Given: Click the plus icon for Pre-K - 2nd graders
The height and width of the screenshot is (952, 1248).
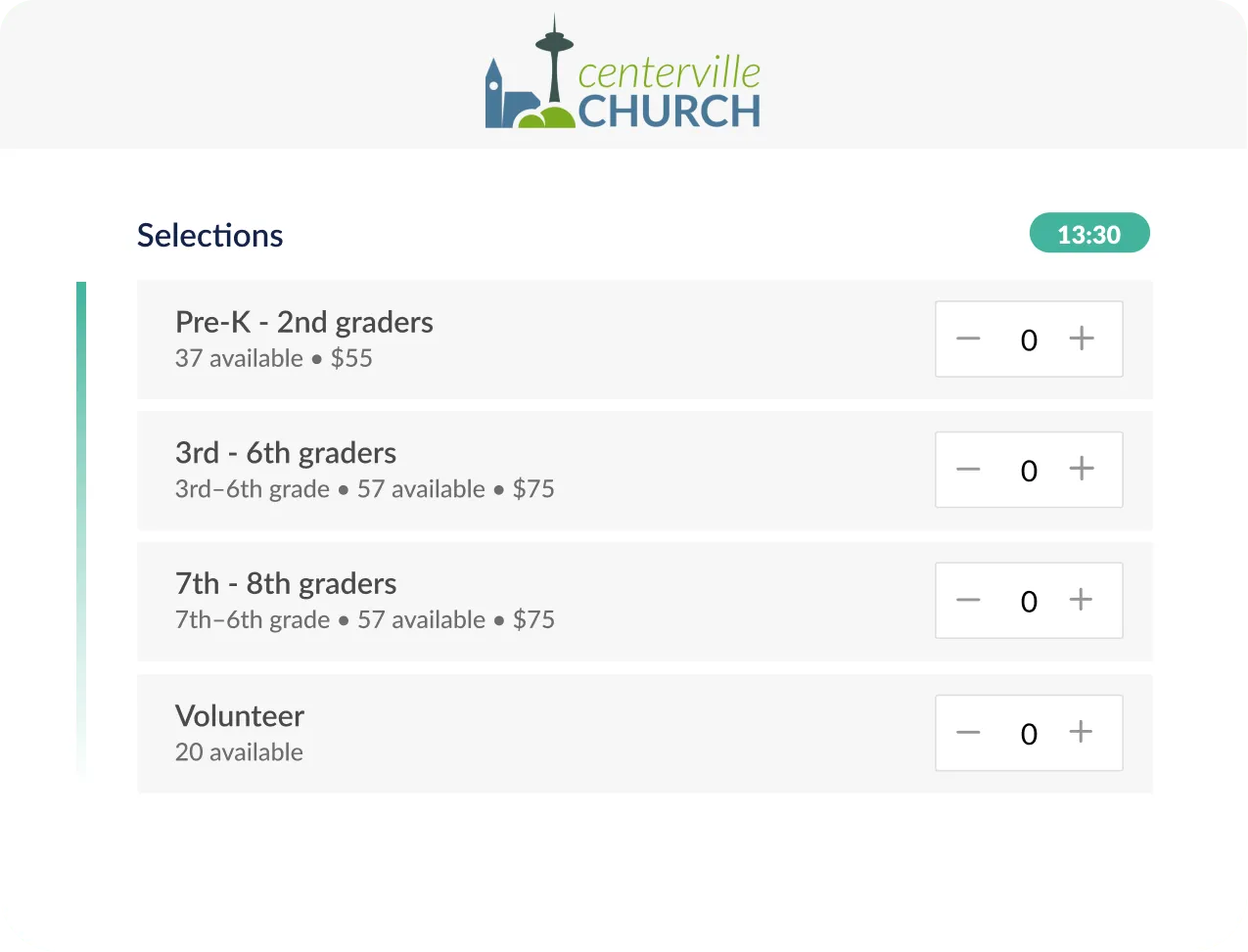Looking at the screenshot, I should click(1082, 339).
